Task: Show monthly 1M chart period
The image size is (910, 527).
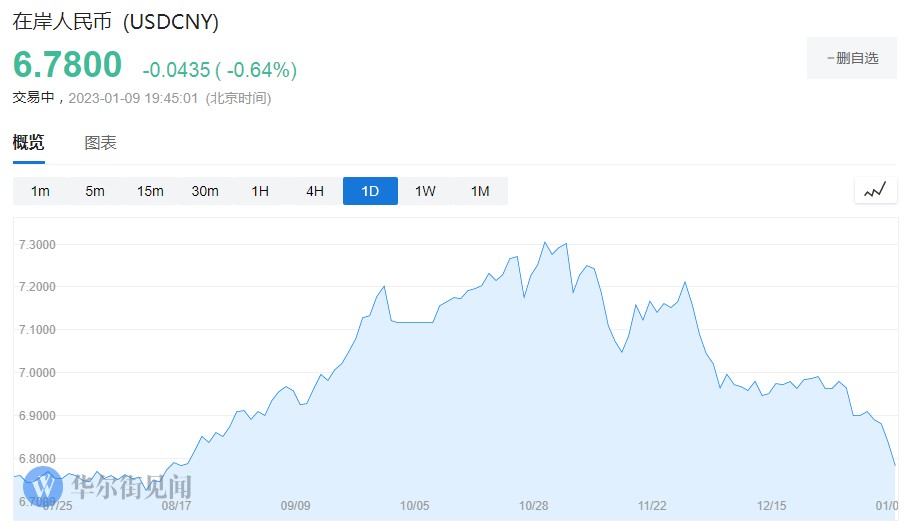Action: 480,191
